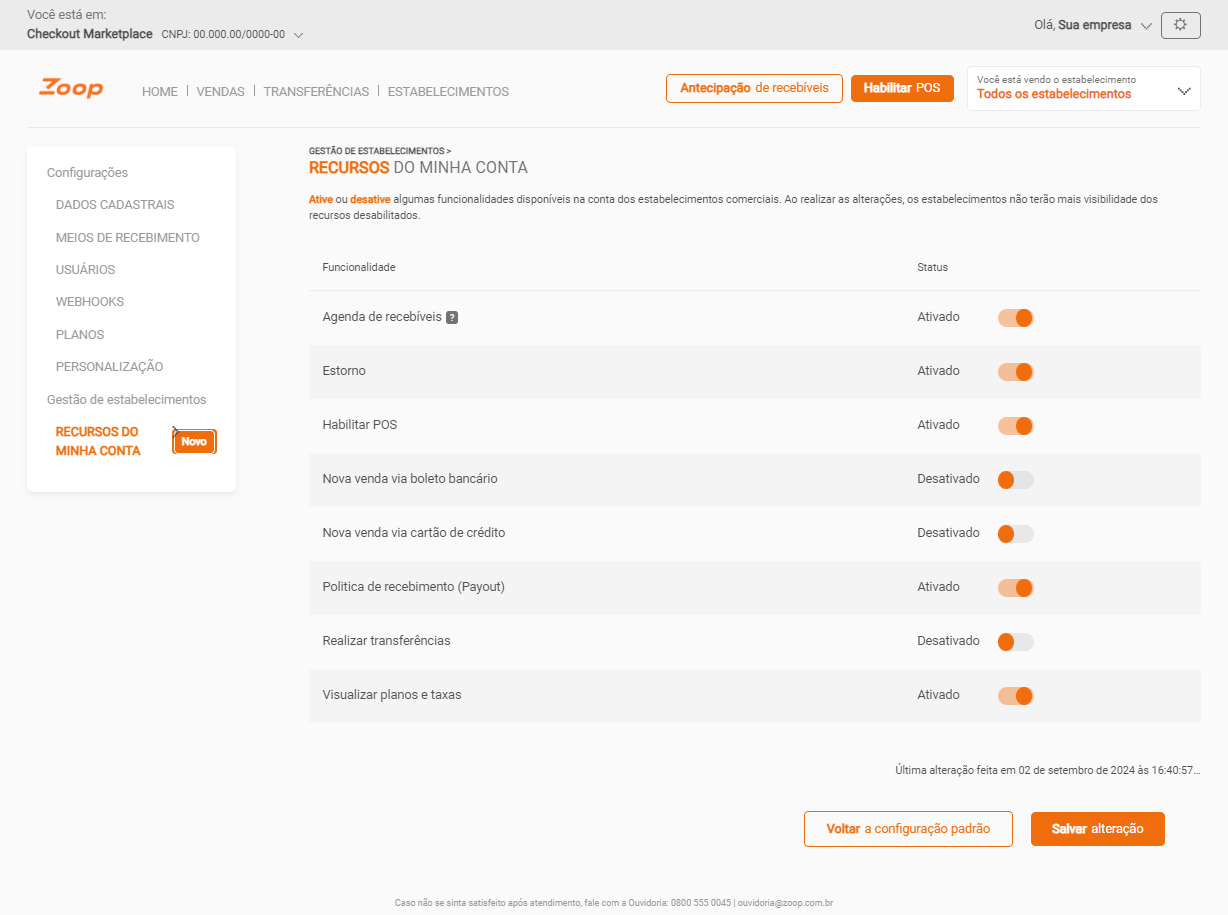Screen dimensions: 1228x915
Task: Enable Nova venda via boleto bancário
Action: (1014, 479)
